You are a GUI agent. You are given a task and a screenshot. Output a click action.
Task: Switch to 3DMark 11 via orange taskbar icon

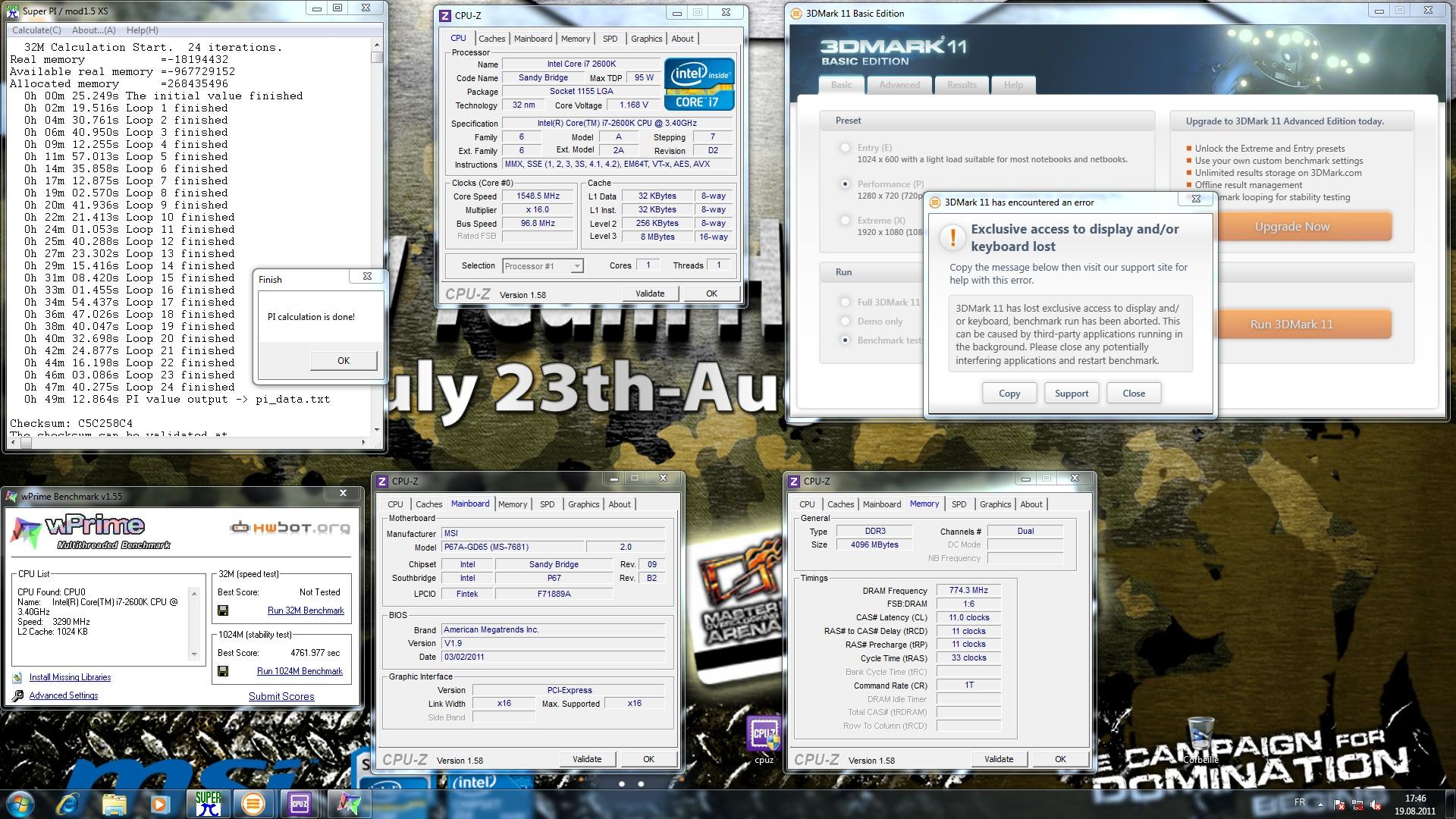tap(253, 803)
